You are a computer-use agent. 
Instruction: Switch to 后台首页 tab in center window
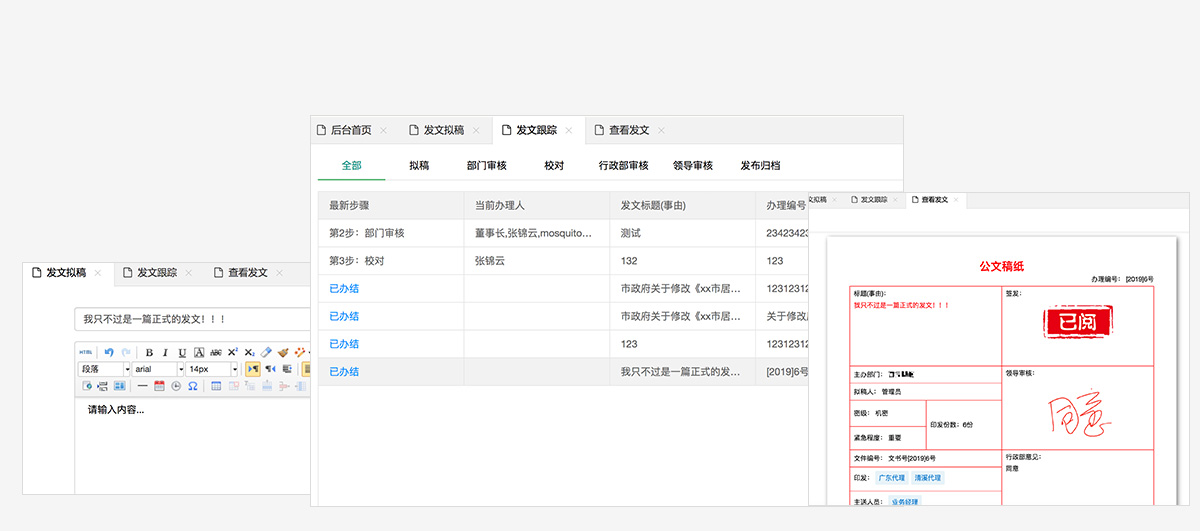(x=351, y=130)
